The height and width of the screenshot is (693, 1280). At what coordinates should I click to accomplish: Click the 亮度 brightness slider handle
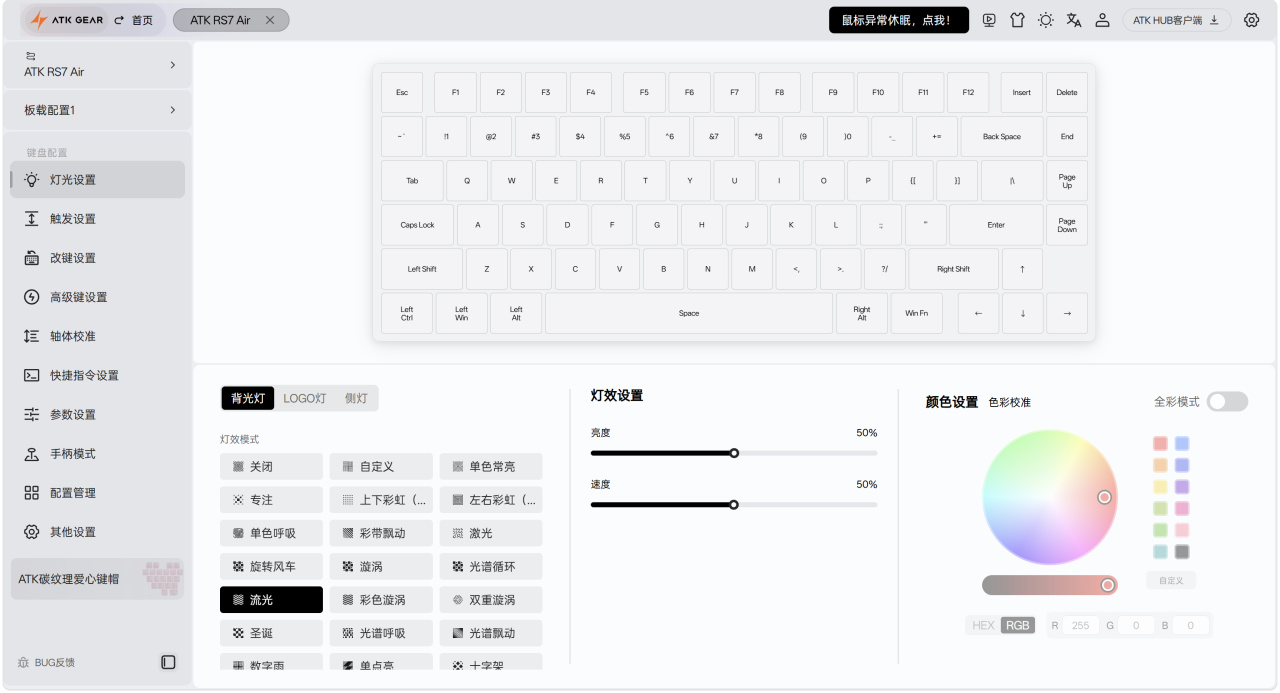click(734, 453)
